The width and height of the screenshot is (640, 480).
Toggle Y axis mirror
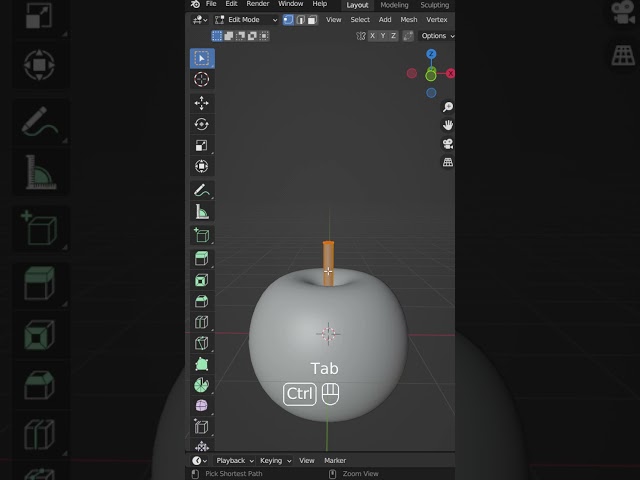click(383, 36)
